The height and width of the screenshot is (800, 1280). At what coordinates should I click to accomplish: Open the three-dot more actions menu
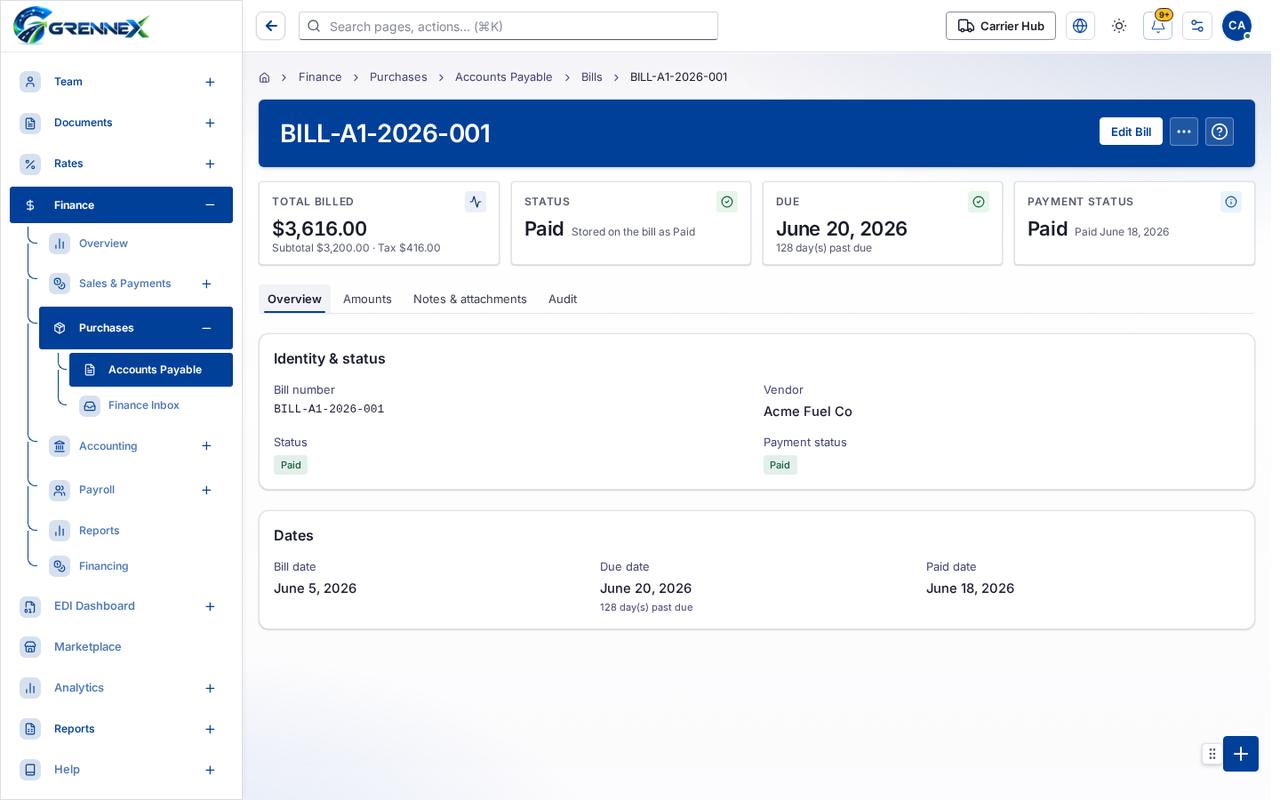pos(1184,132)
